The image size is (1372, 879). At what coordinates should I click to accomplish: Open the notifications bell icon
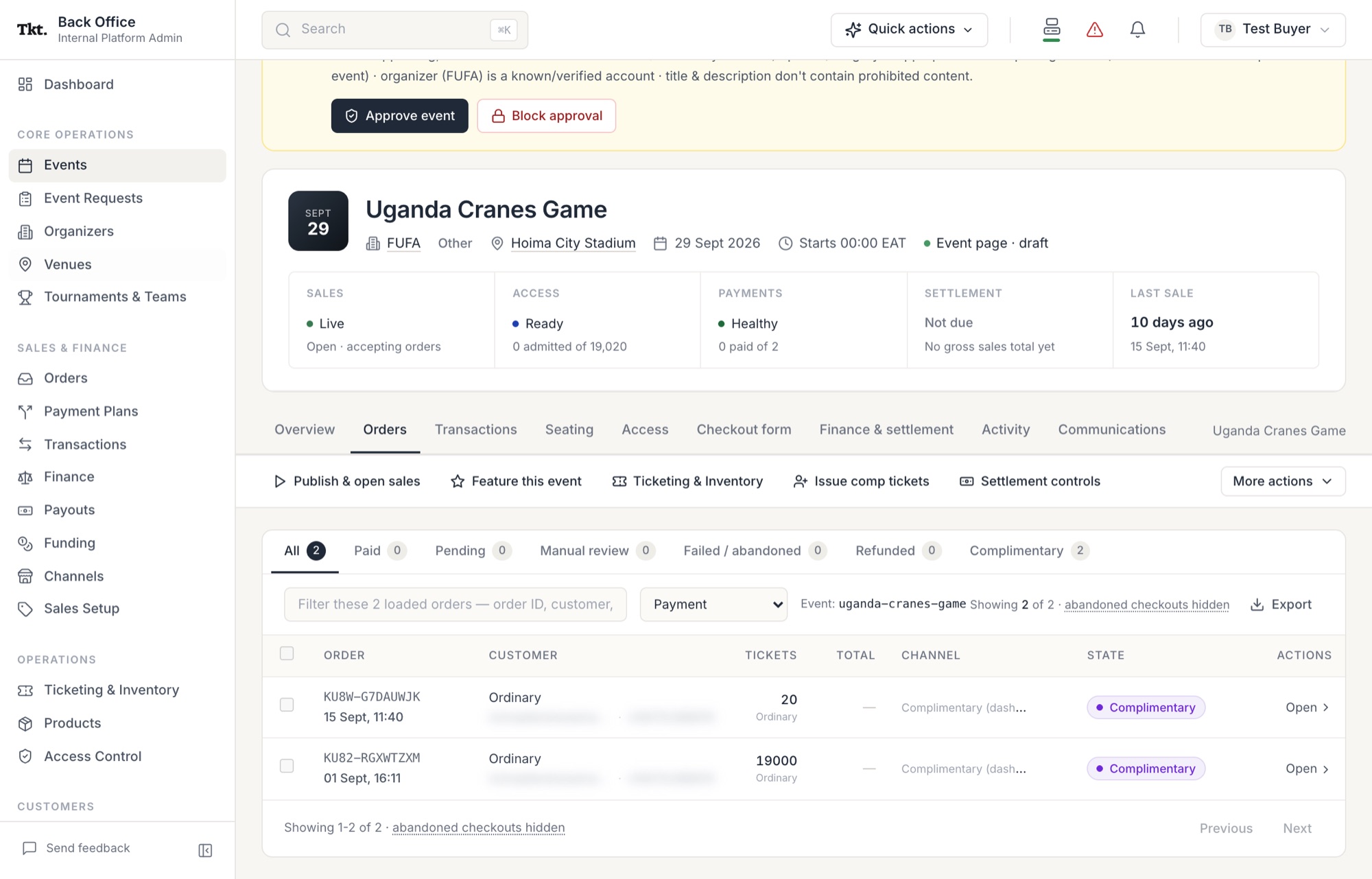coord(1137,30)
